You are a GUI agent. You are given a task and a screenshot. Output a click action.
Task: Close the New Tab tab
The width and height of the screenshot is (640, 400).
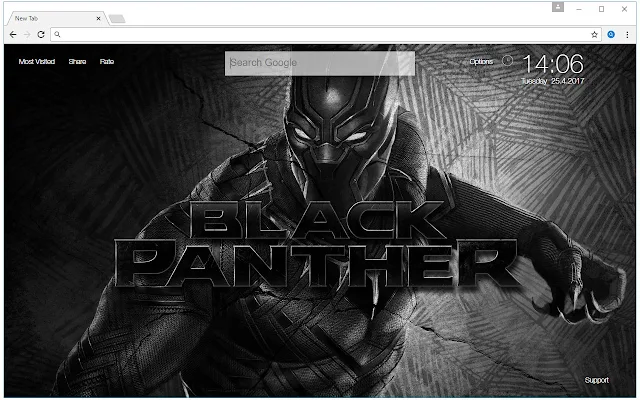point(98,18)
